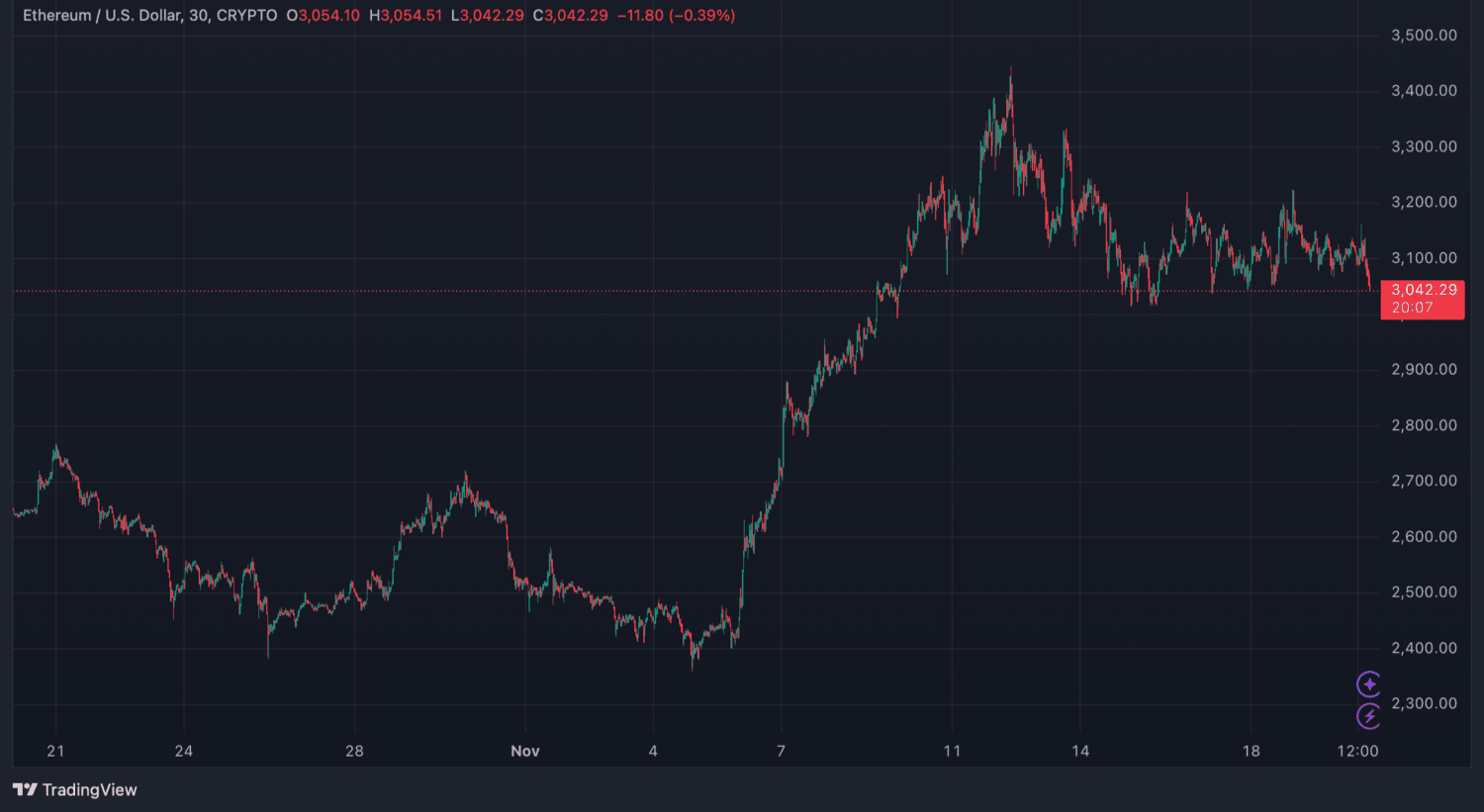
Task: Select the Nov date on time axis
Action: (x=524, y=751)
